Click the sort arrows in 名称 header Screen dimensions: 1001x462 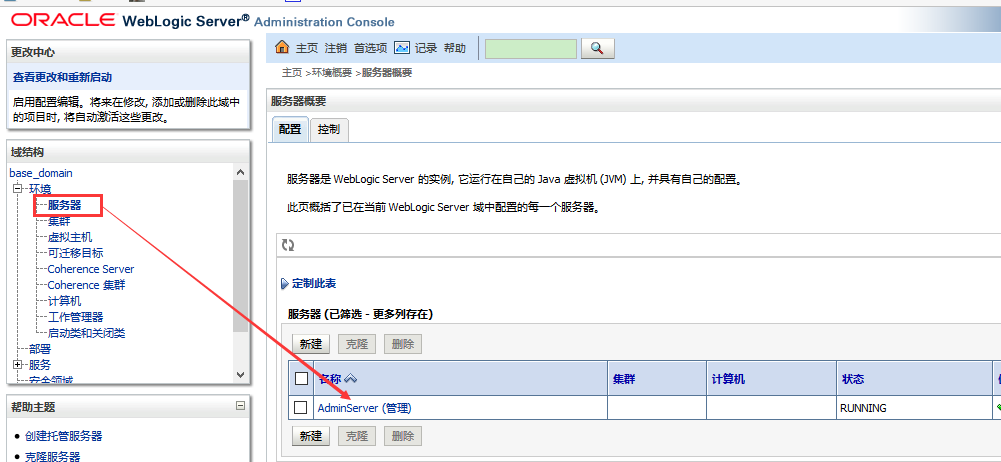pos(350,378)
